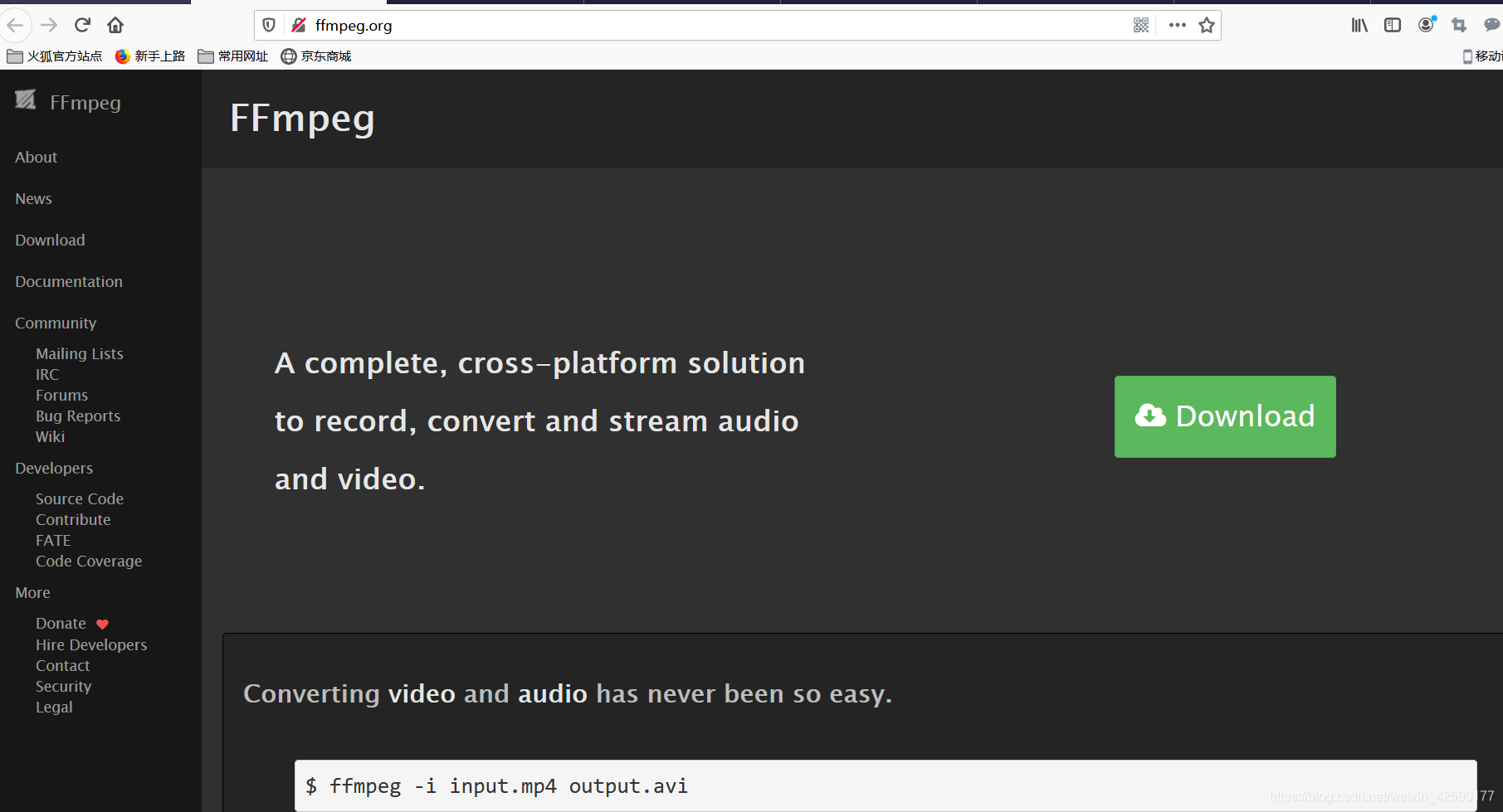Open the 火狐官方站点 bookmark folder
1503x812 pixels.
coord(54,56)
